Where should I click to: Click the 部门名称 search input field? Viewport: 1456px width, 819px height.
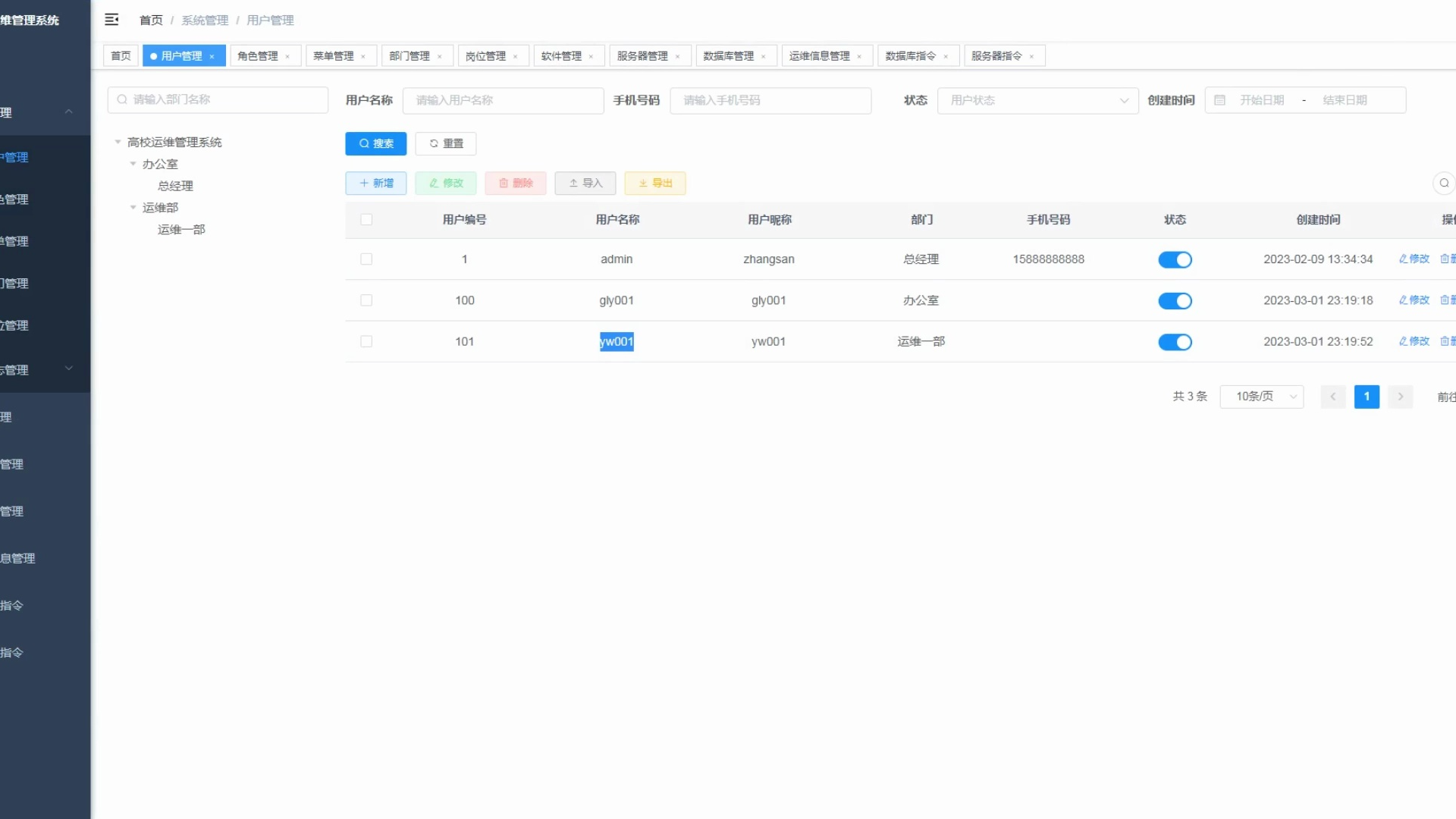pyautogui.click(x=218, y=99)
